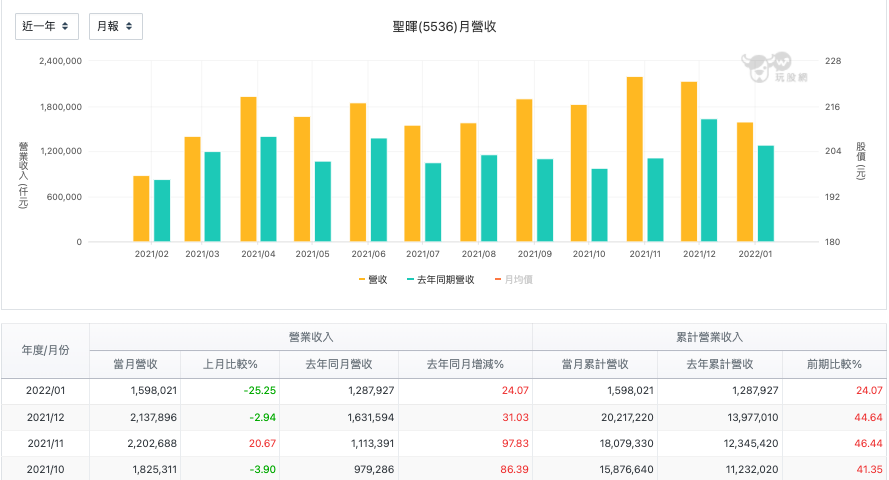889x480 pixels.
Task: Click the value 2,202,688
Action: tap(152, 443)
